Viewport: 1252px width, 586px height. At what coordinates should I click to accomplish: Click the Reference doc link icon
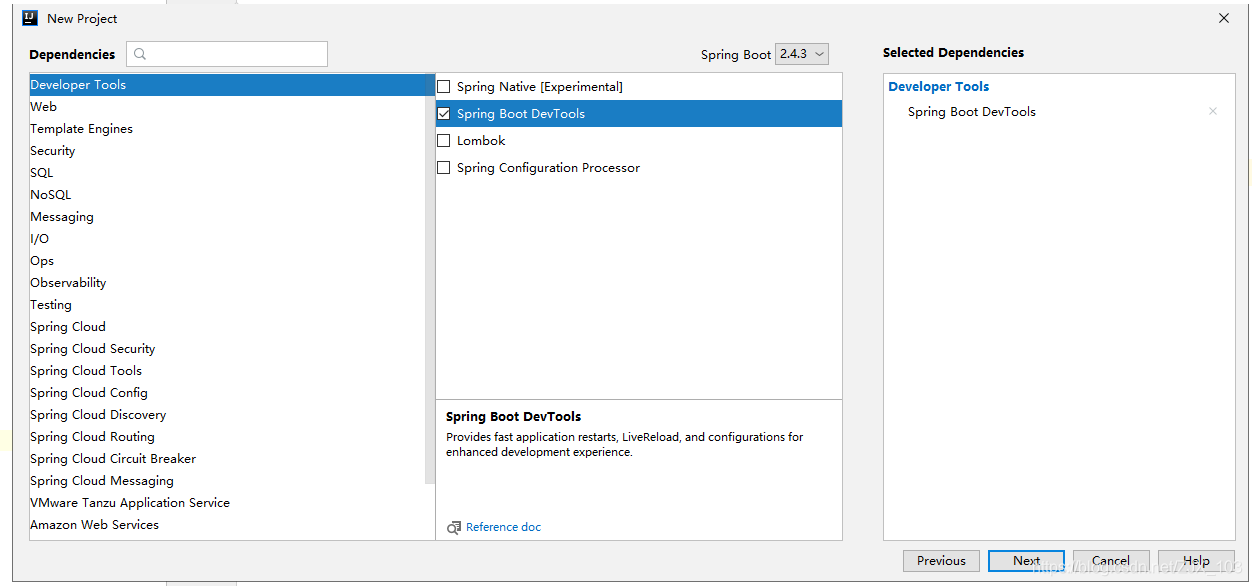coord(454,527)
